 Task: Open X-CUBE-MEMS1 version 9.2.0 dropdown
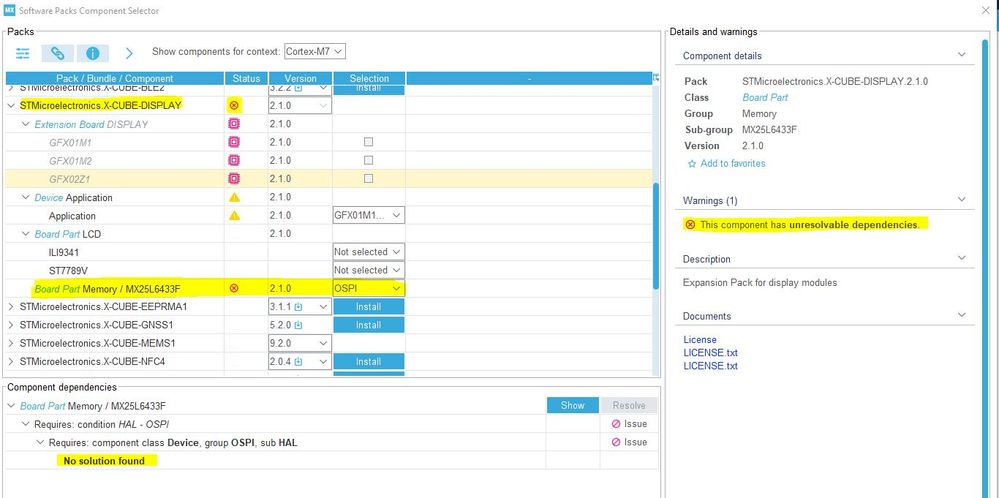click(x=300, y=343)
